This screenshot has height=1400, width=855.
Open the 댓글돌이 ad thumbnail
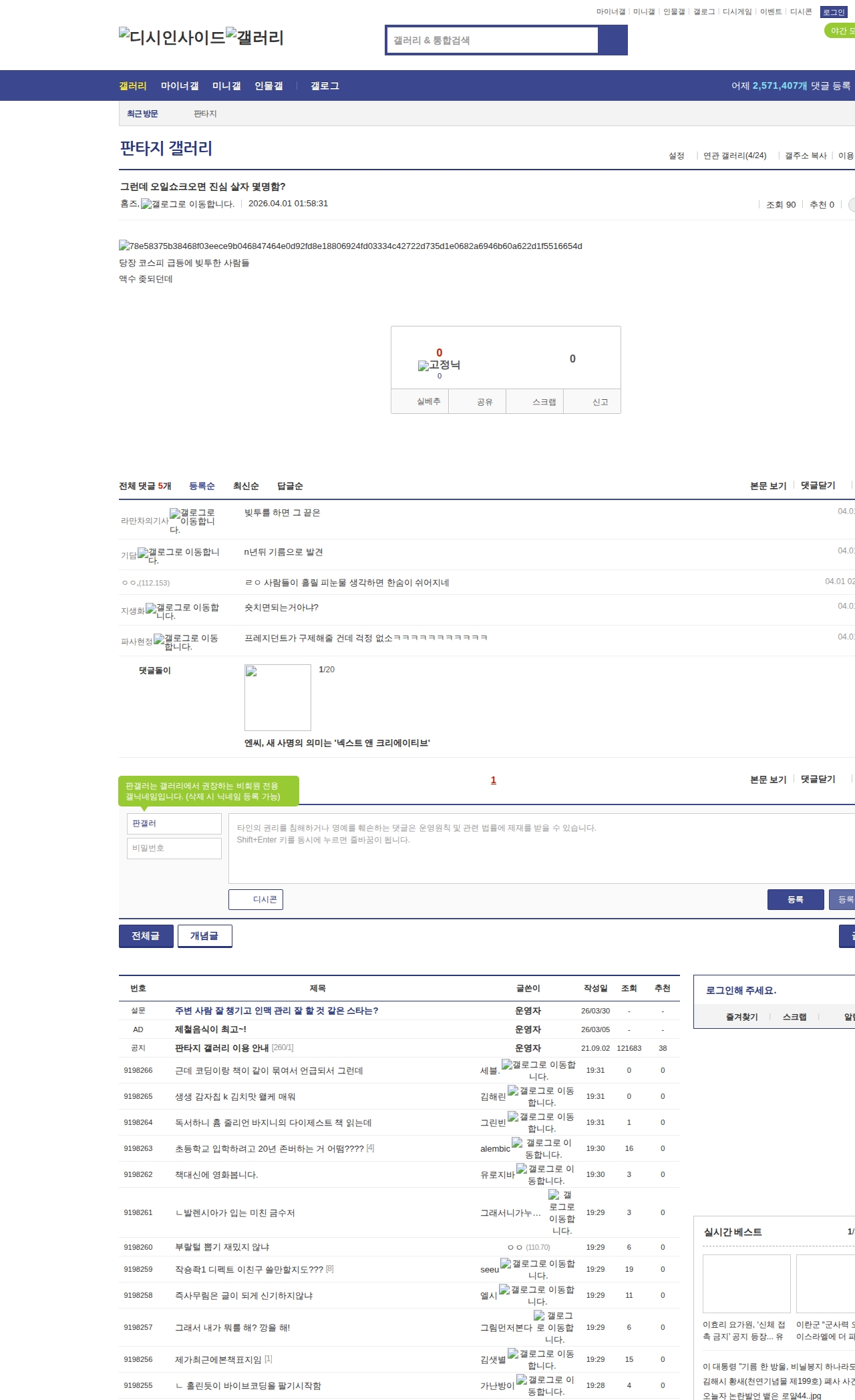click(278, 697)
